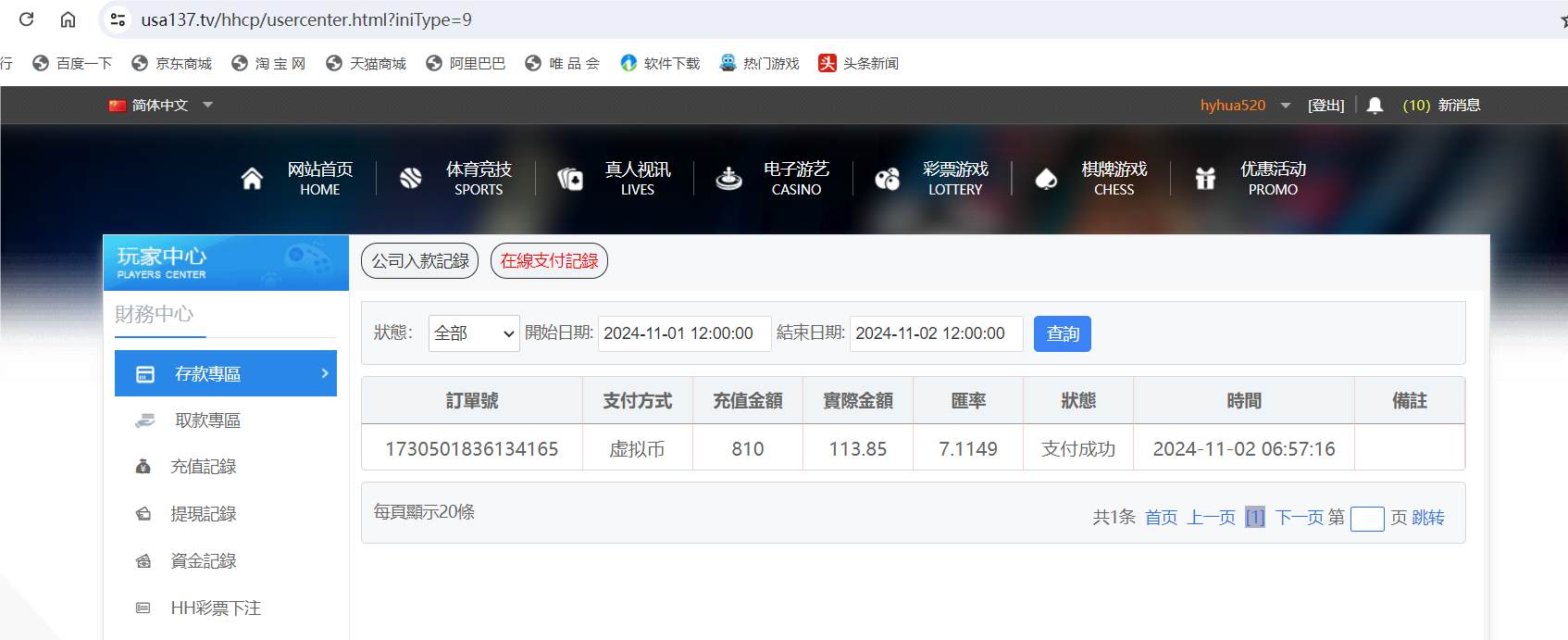Click the sports ball icon beside 体育竞技
Viewport: 1568px width, 640px height.
click(411, 179)
